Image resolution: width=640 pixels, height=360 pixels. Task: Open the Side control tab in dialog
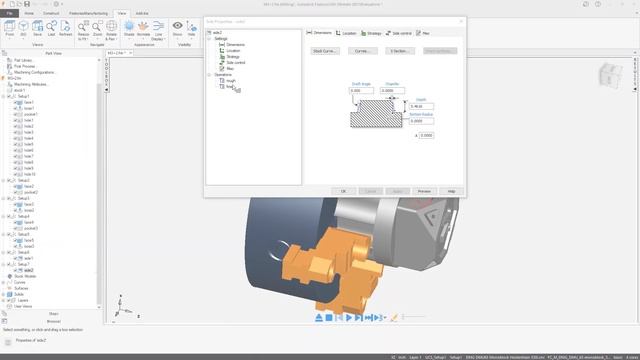[399, 33]
